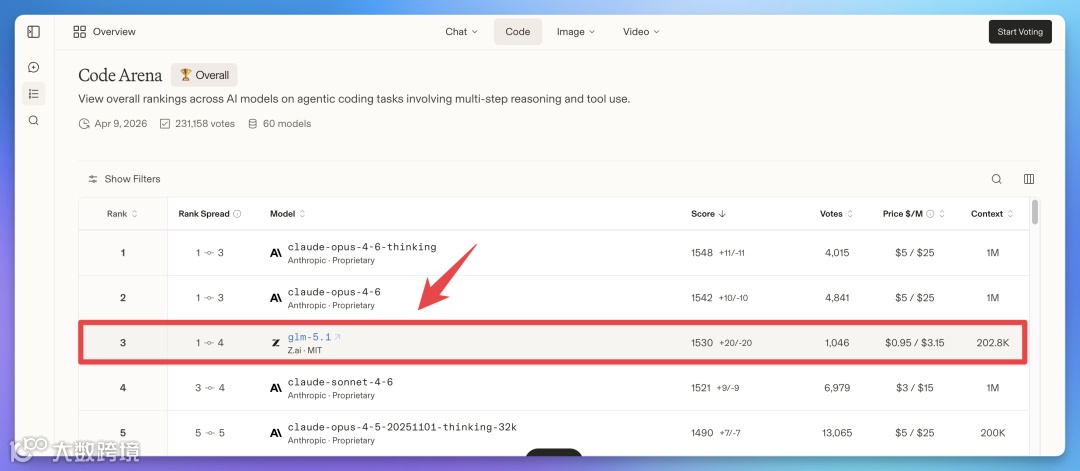Sort by Rank column header

[123, 214]
